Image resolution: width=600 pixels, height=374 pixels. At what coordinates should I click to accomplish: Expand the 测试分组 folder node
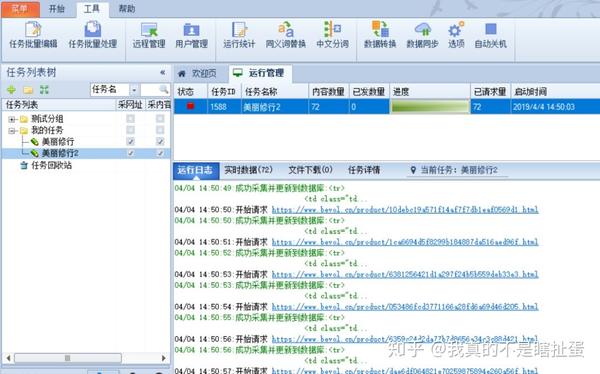click(11, 119)
